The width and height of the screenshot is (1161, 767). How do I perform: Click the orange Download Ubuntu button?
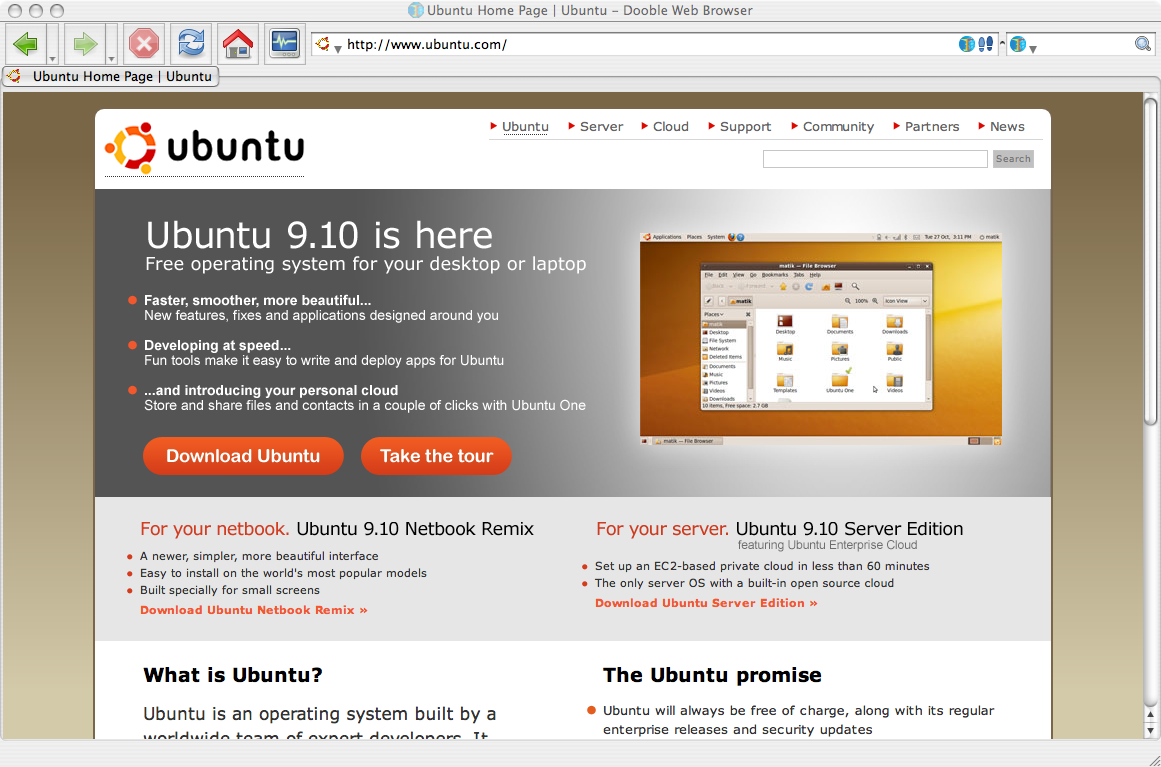[x=243, y=456]
